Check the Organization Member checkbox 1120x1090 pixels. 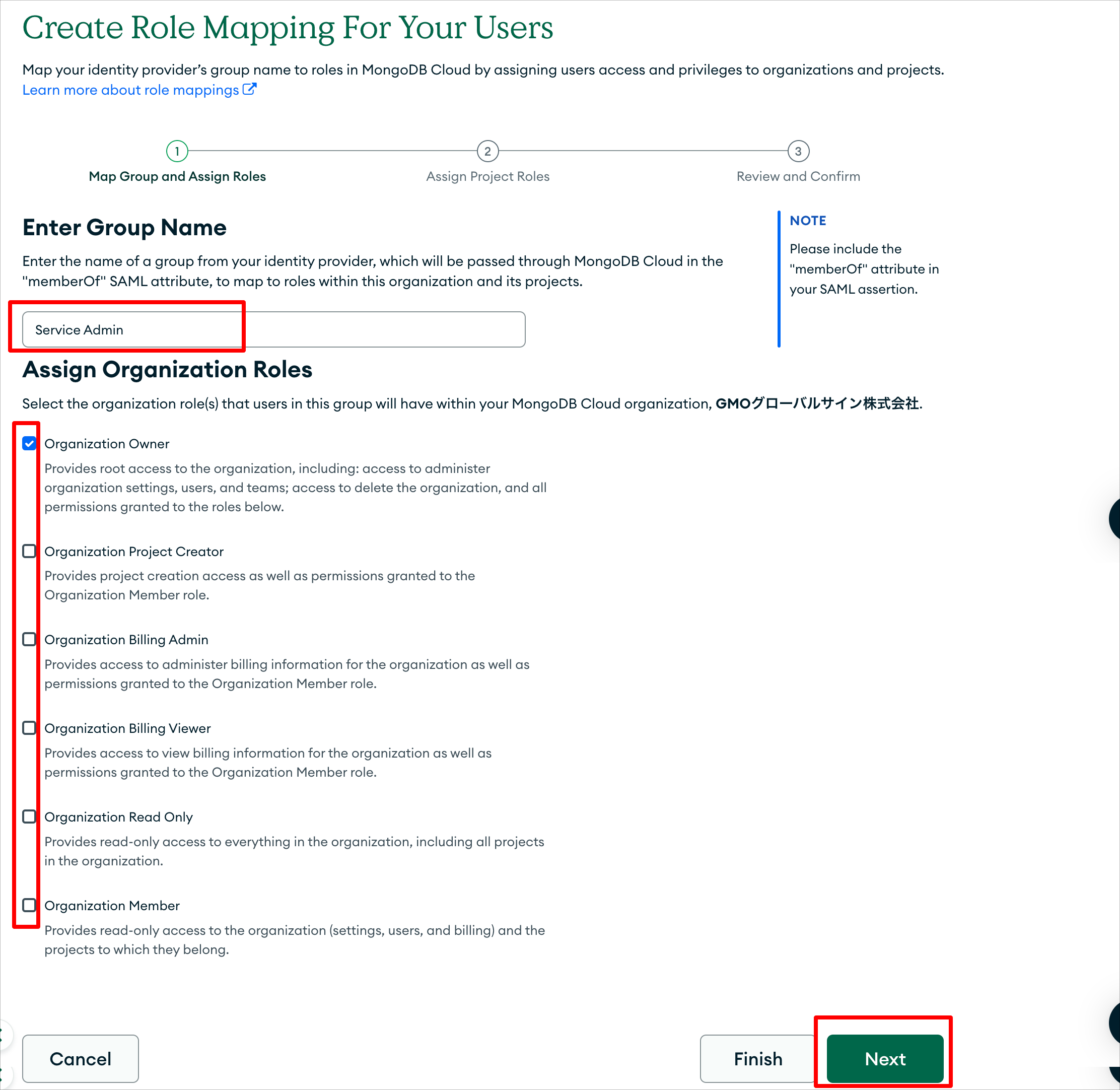click(29, 906)
